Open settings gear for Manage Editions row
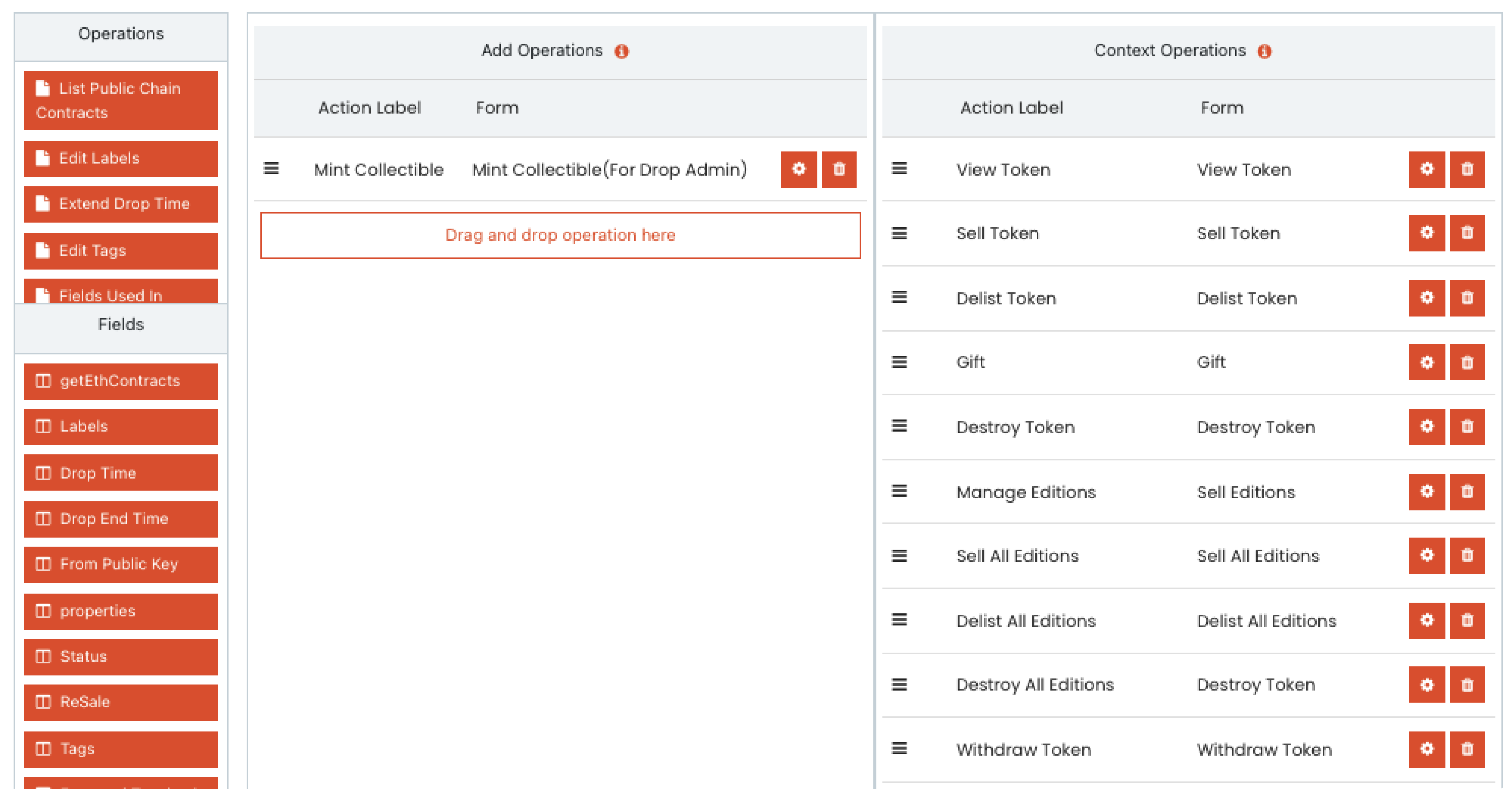 1426,492
